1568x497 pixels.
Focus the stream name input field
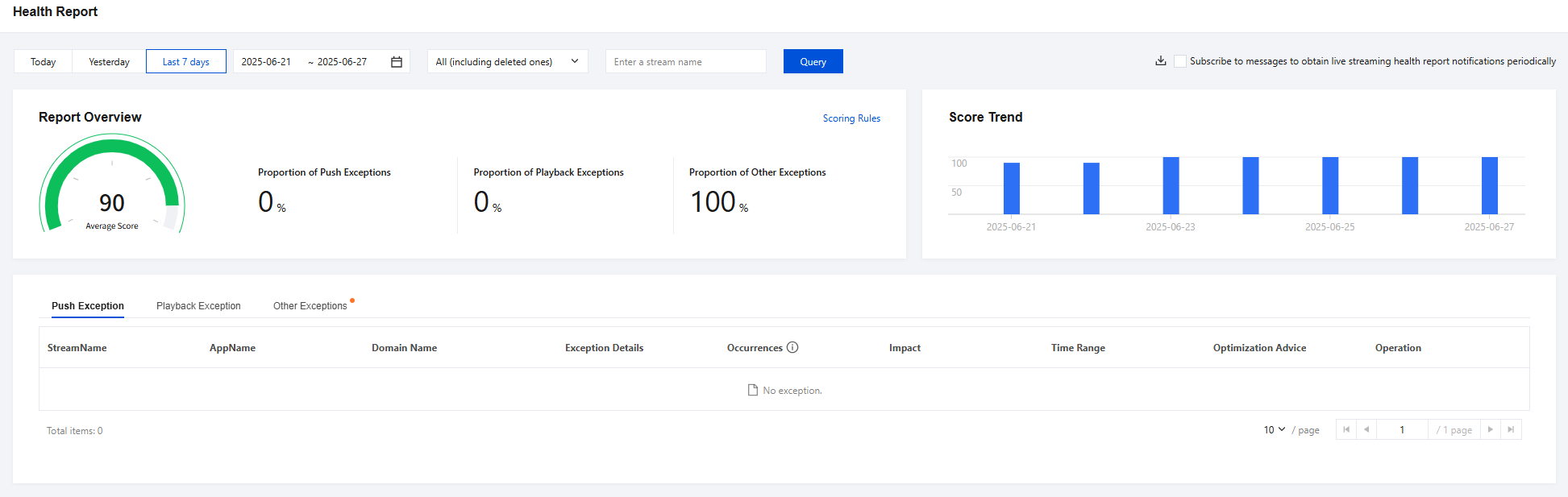[x=685, y=62]
